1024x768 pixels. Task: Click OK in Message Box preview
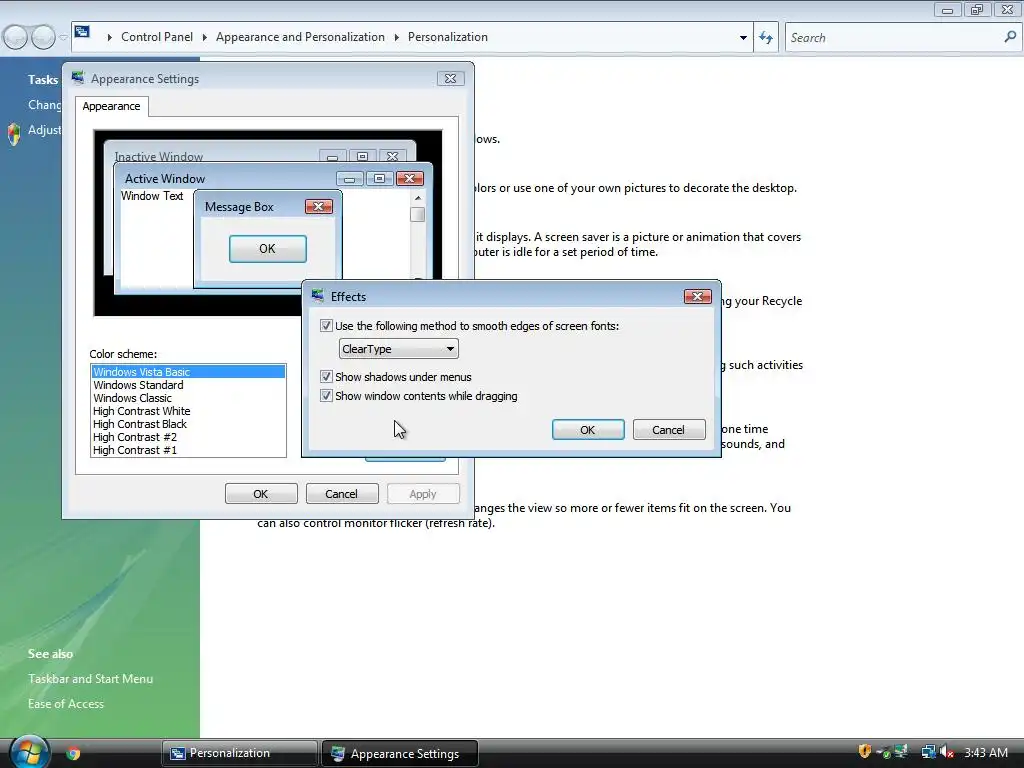268,249
